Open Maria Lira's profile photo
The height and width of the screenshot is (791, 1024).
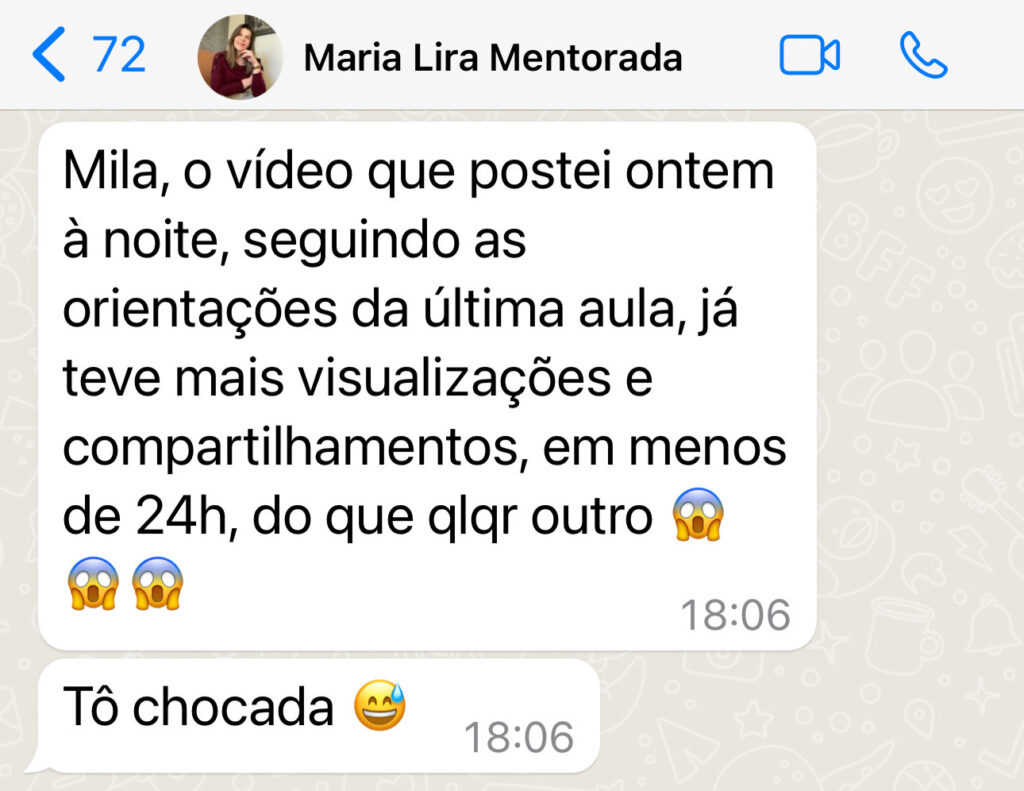pyautogui.click(x=240, y=57)
